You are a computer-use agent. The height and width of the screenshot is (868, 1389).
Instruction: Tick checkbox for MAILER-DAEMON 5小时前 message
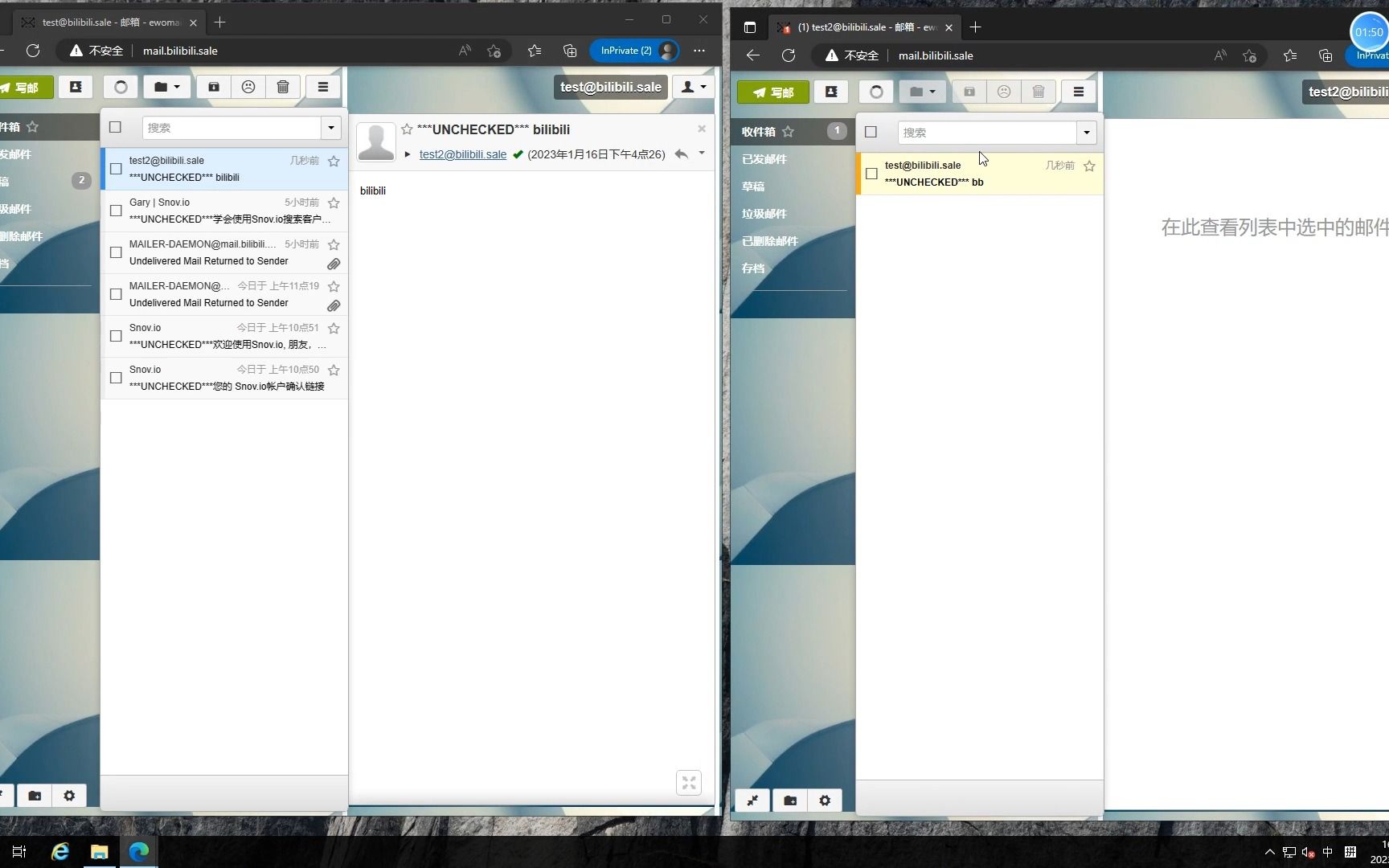(116, 252)
